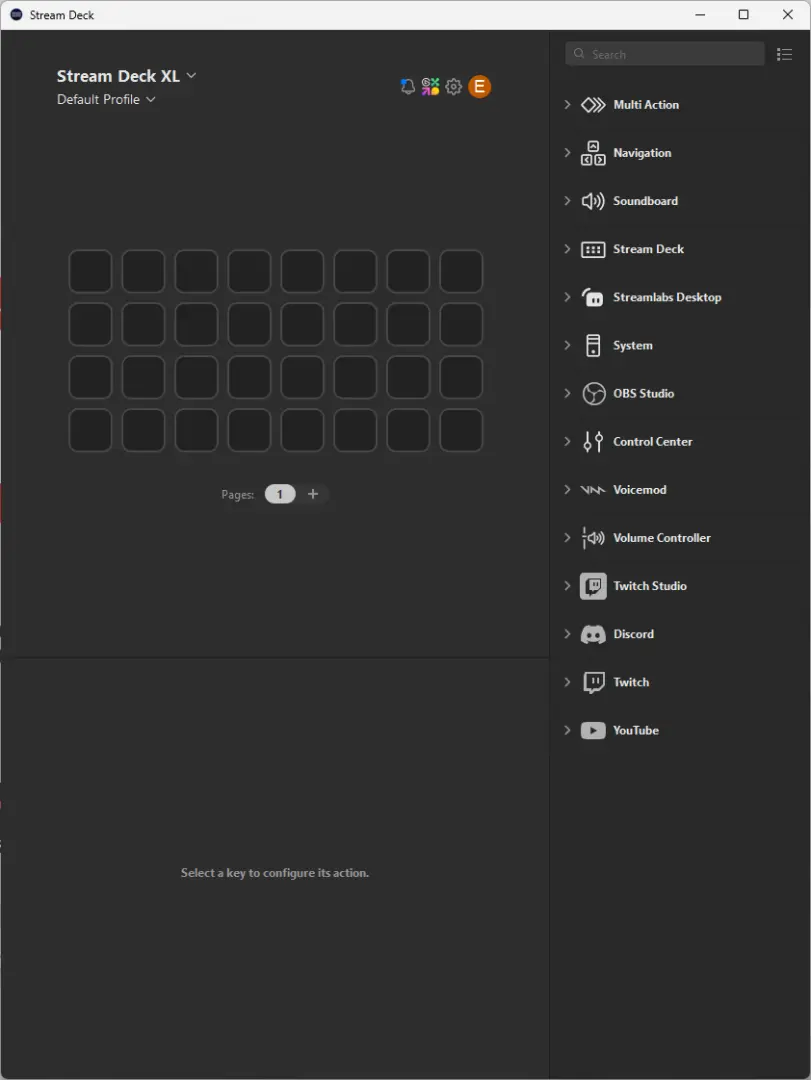Image resolution: width=811 pixels, height=1080 pixels.
Task: Expand the Stream Deck category chevron
Action: 567,249
